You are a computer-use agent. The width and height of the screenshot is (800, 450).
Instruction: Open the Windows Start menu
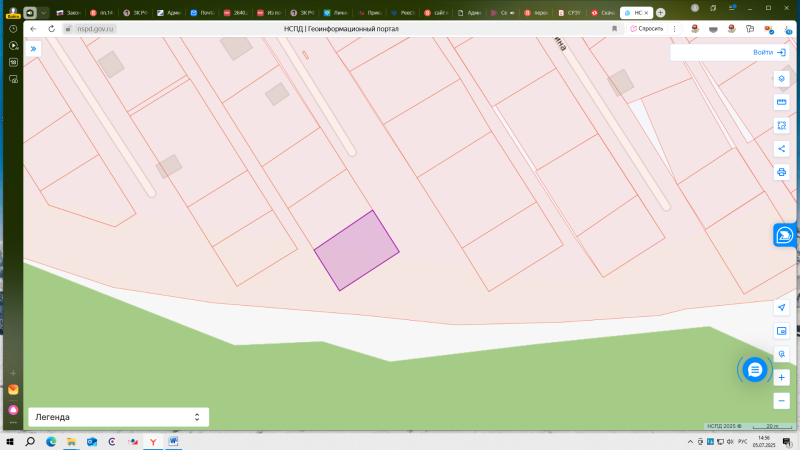(10, 442)
